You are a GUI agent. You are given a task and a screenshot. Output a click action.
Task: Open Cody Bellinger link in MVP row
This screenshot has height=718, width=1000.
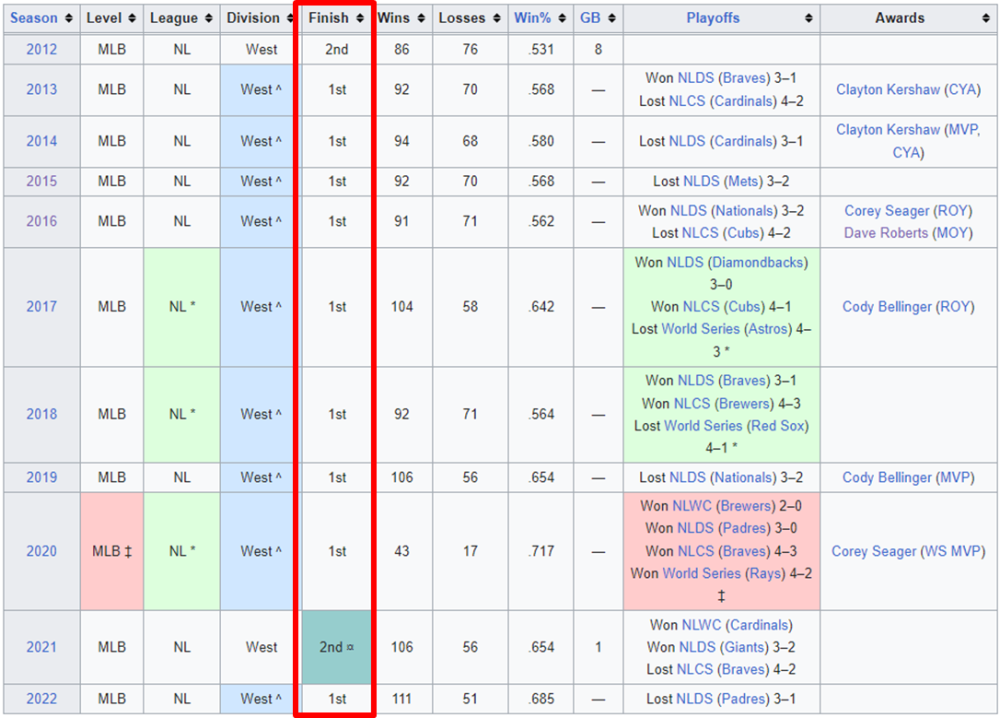pos(887,478)
